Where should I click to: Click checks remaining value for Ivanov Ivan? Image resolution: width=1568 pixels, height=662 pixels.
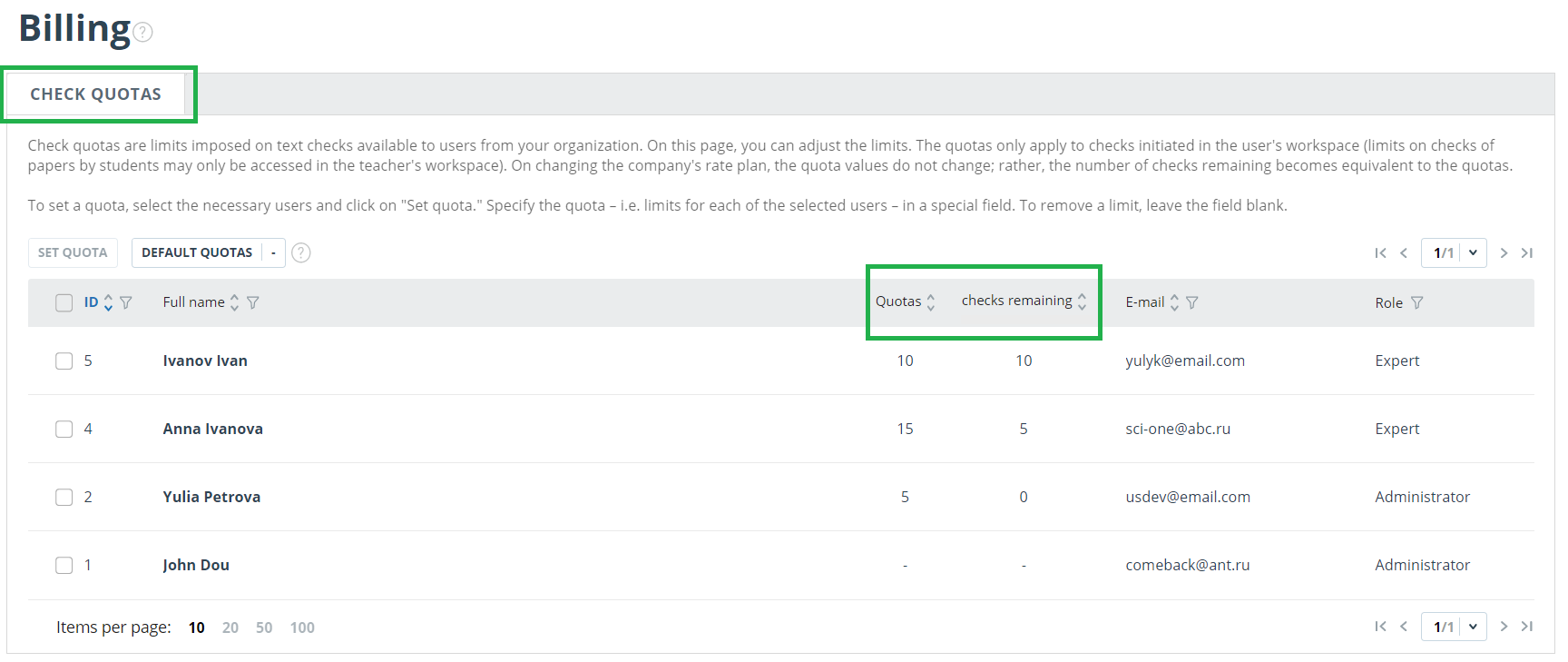(1024, 361)
